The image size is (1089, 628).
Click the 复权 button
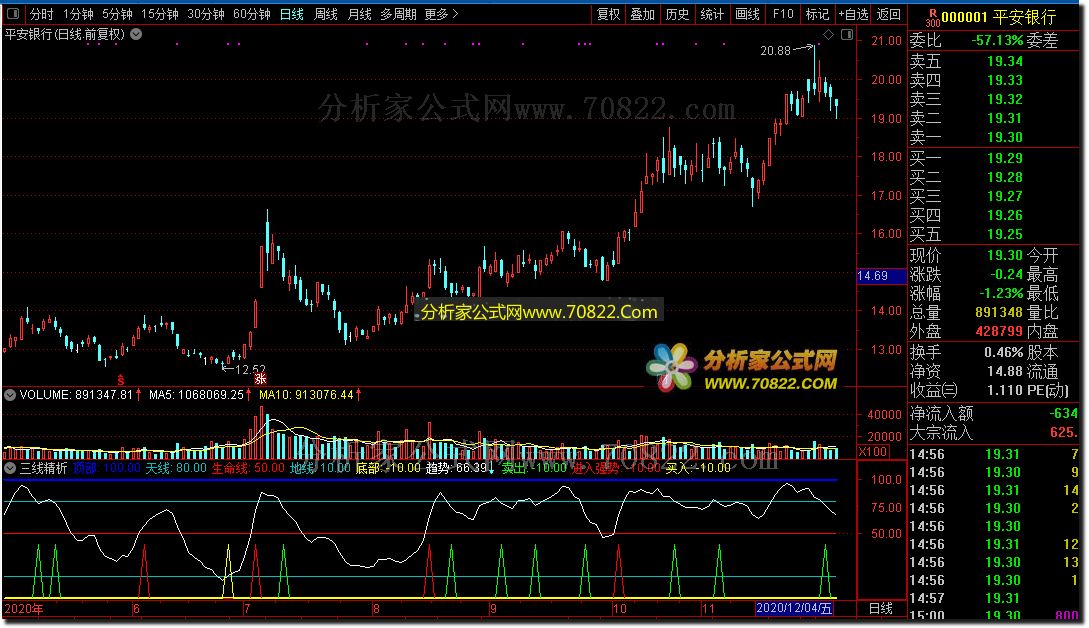[608, 14]
